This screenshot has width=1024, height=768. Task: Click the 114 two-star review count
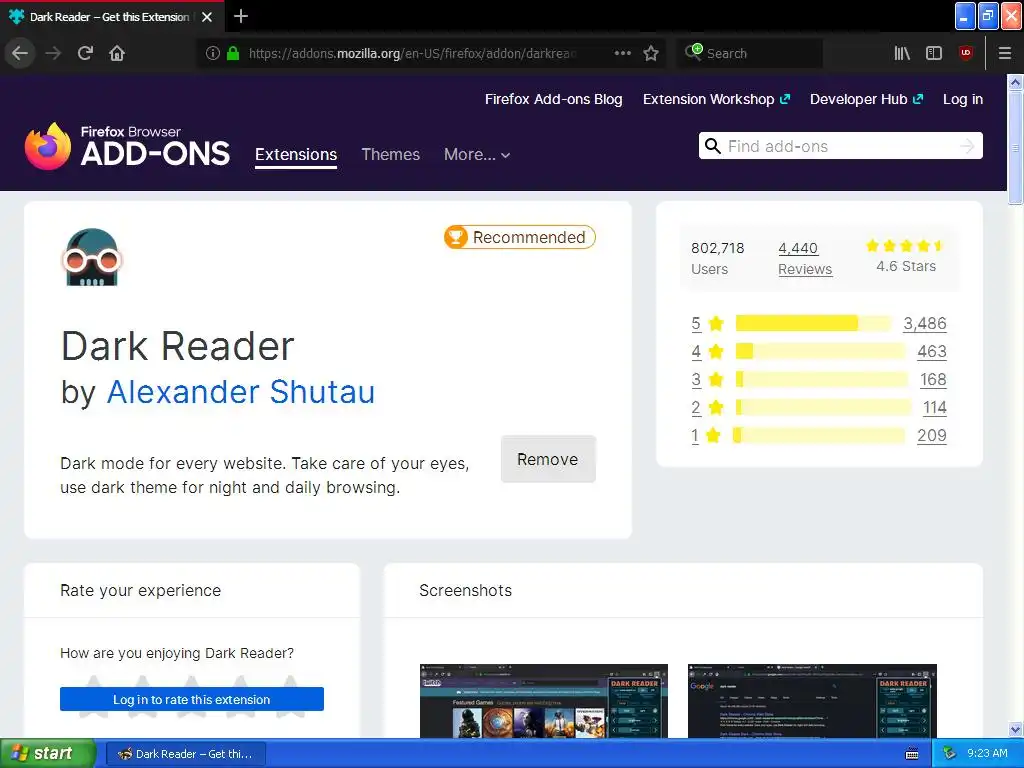click(x=935, y=408)
